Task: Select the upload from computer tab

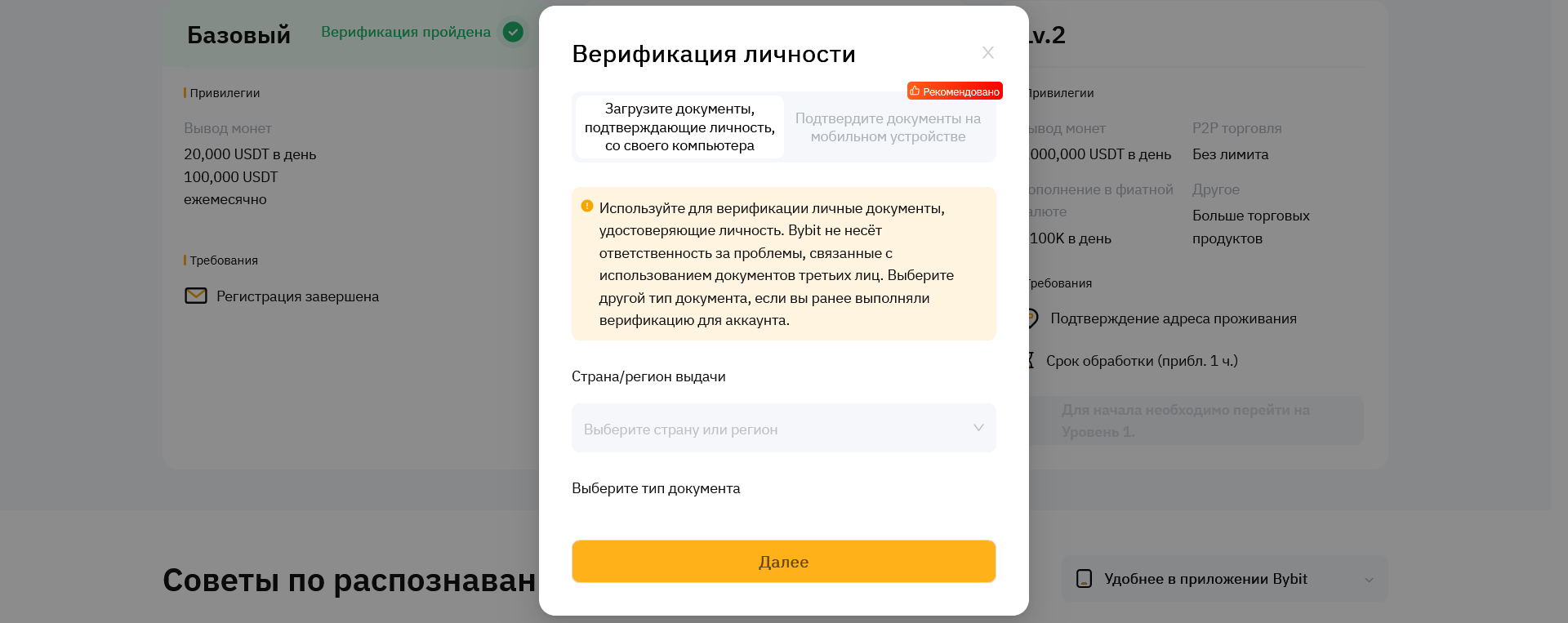Action: tap(679, 127)
